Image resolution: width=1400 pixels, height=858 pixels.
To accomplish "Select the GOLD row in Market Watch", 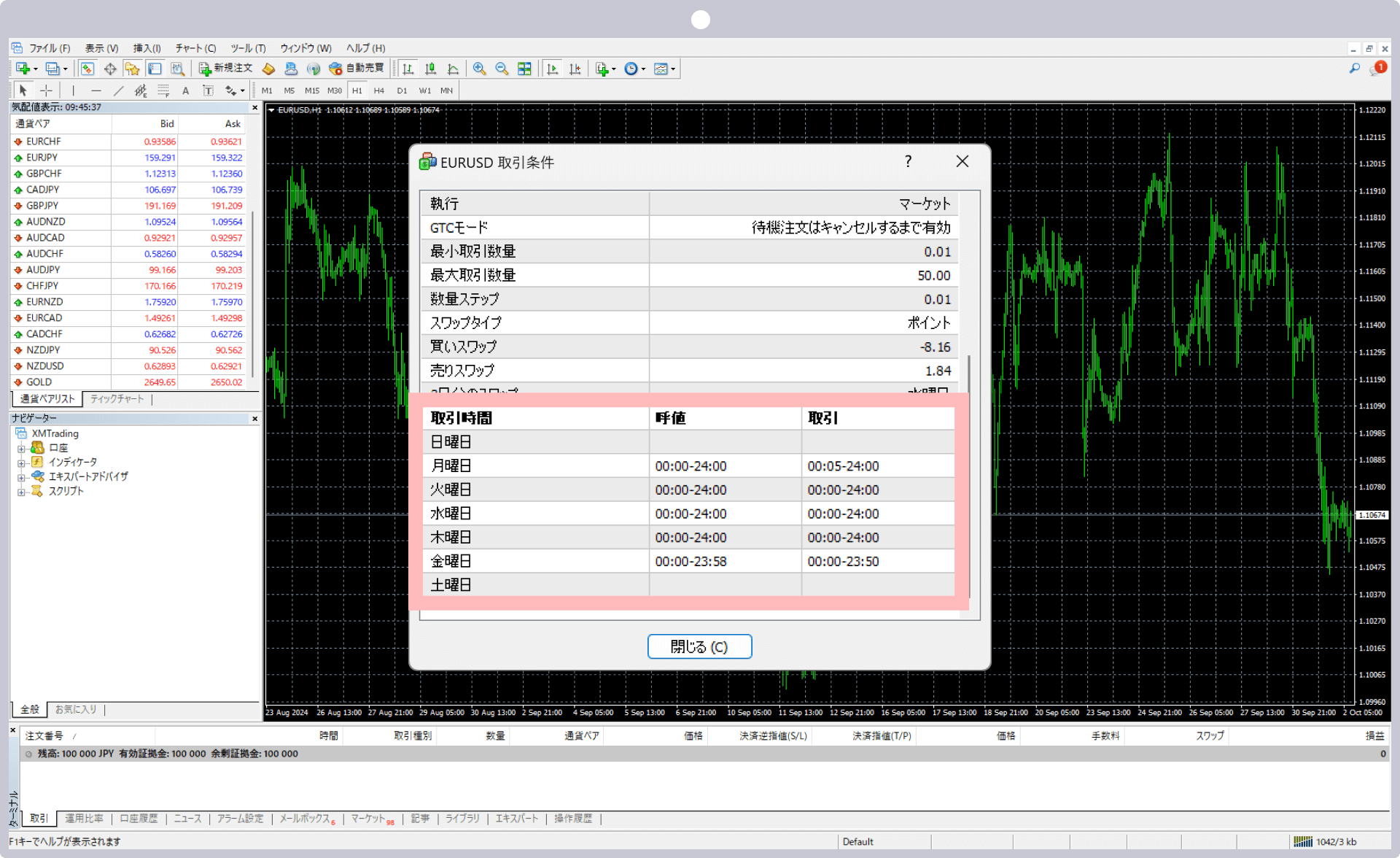I will click(x=129, y=382).
